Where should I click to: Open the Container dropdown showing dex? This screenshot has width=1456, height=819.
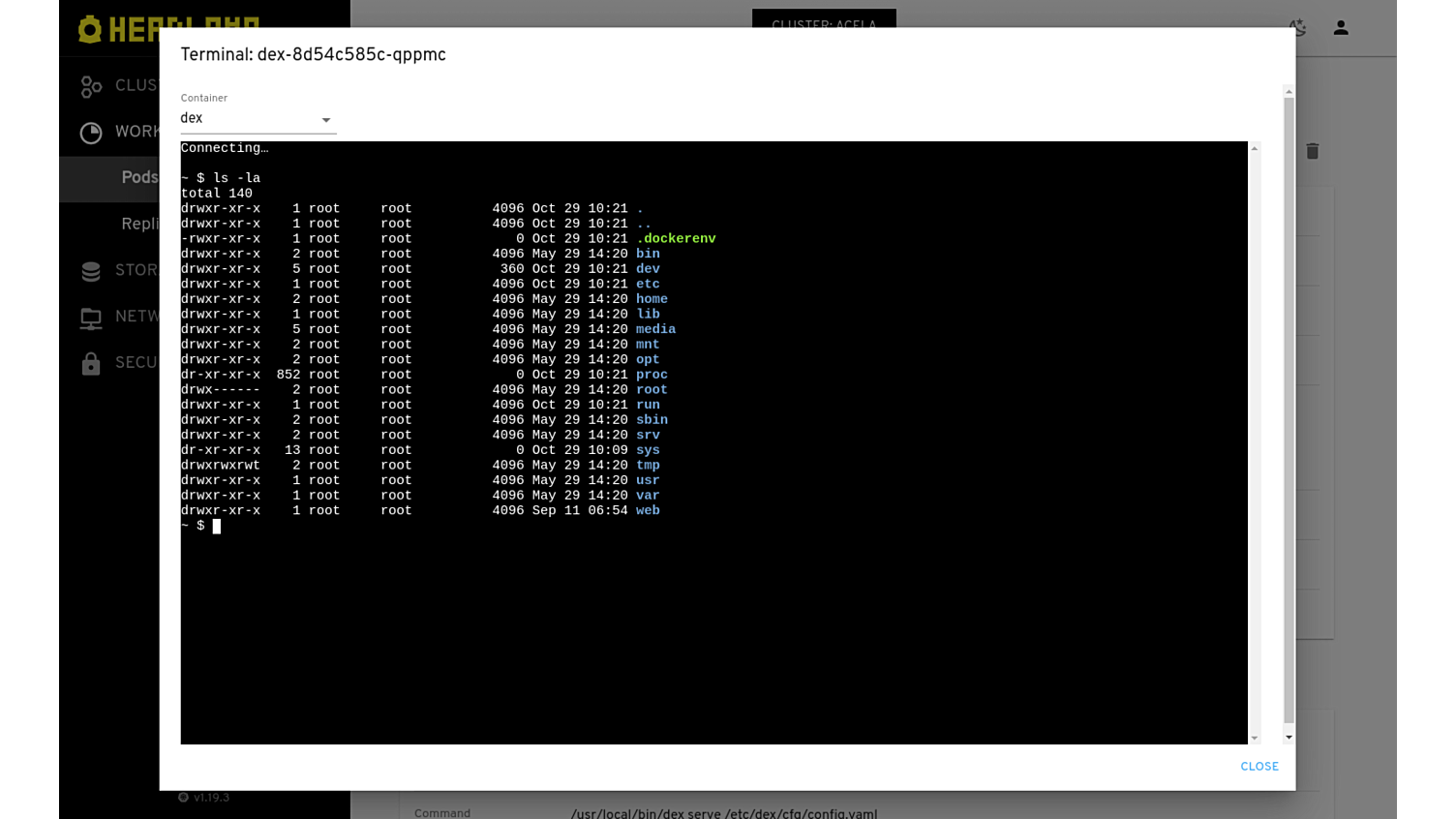[258, 119]
